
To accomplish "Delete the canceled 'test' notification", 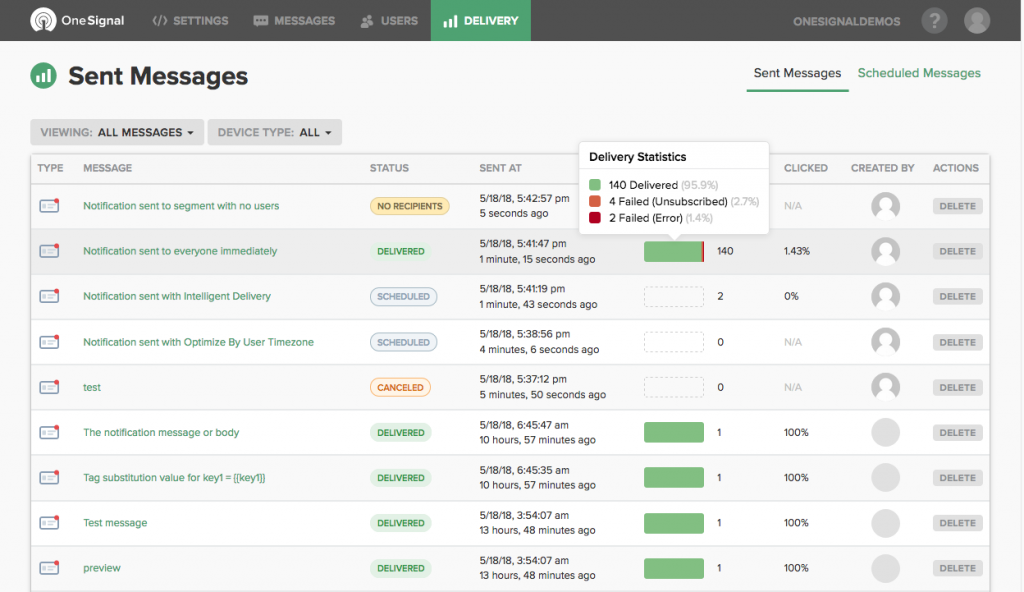I will tap(957, 387).
